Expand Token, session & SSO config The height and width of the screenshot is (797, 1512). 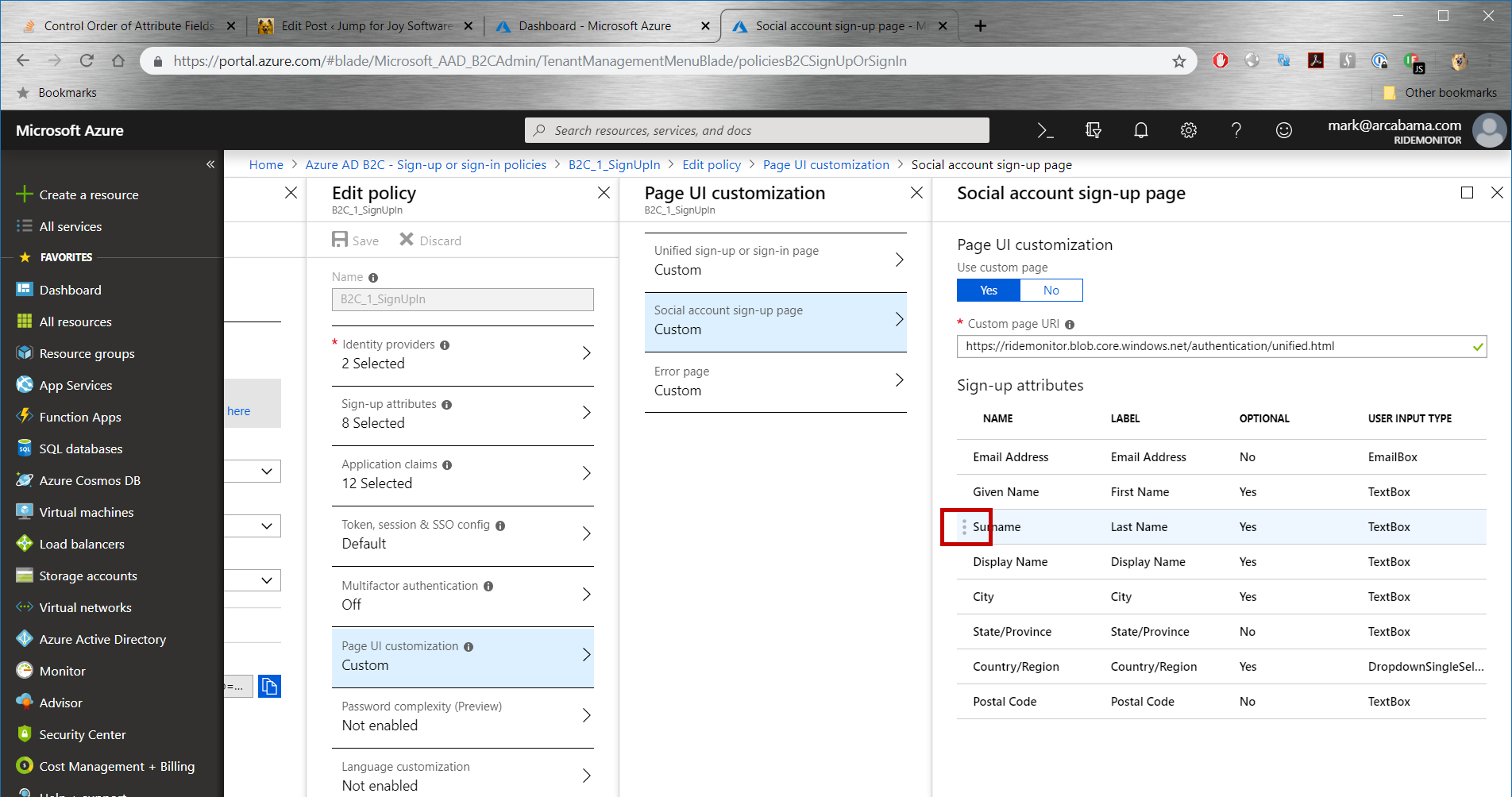coord(463,535)
